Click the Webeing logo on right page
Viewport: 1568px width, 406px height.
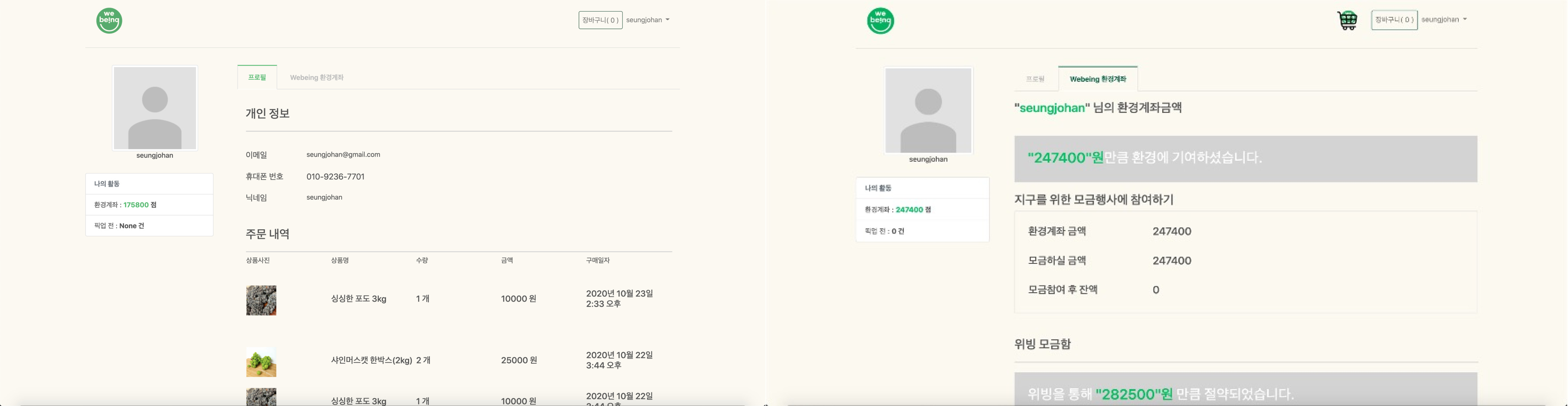(x=880, y=21)
